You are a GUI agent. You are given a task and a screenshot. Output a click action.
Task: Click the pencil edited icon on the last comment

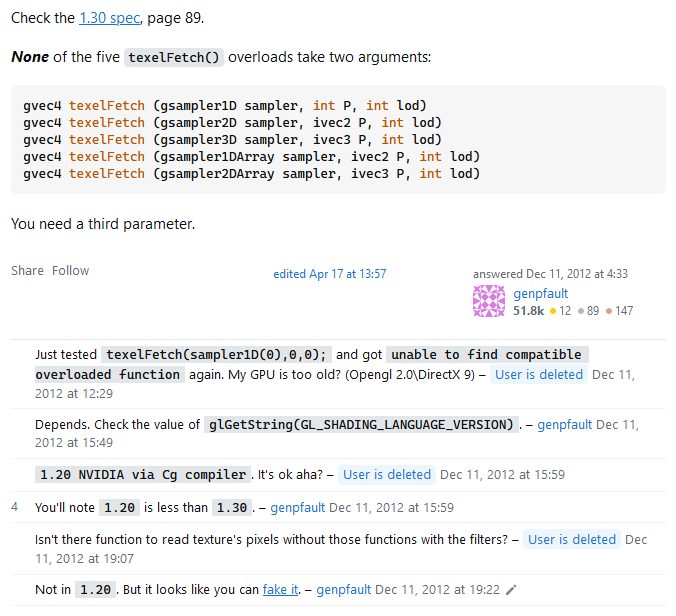(x=512, y=590)
